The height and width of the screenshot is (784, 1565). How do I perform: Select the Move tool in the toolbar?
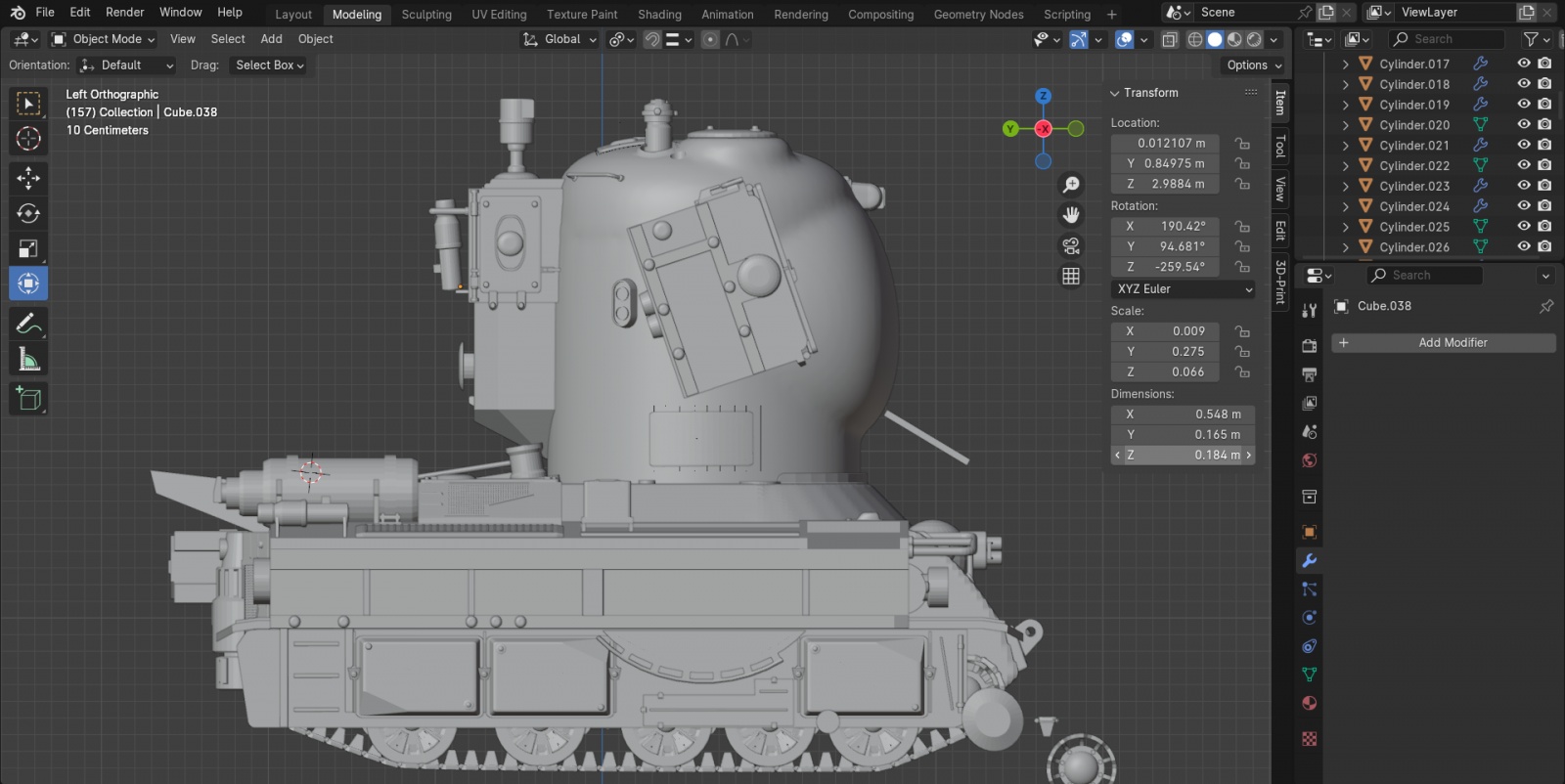click(x=28, y=177)
